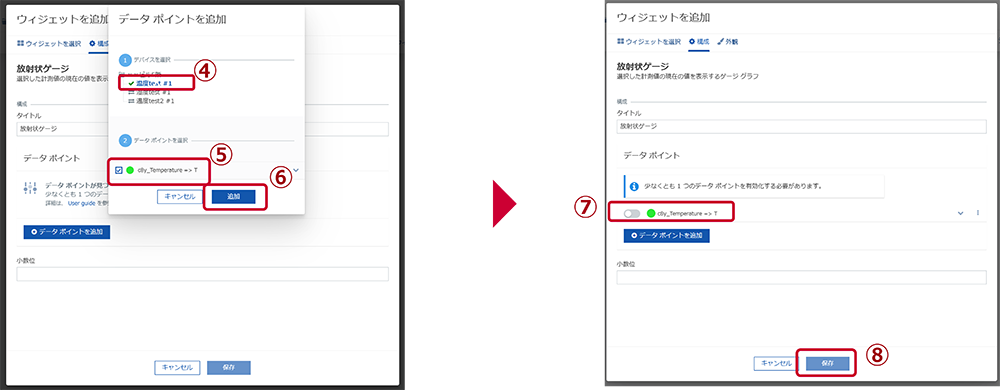Expand the chevron next to the three-dot menu

pyautogui.click(x=960, y=213)
